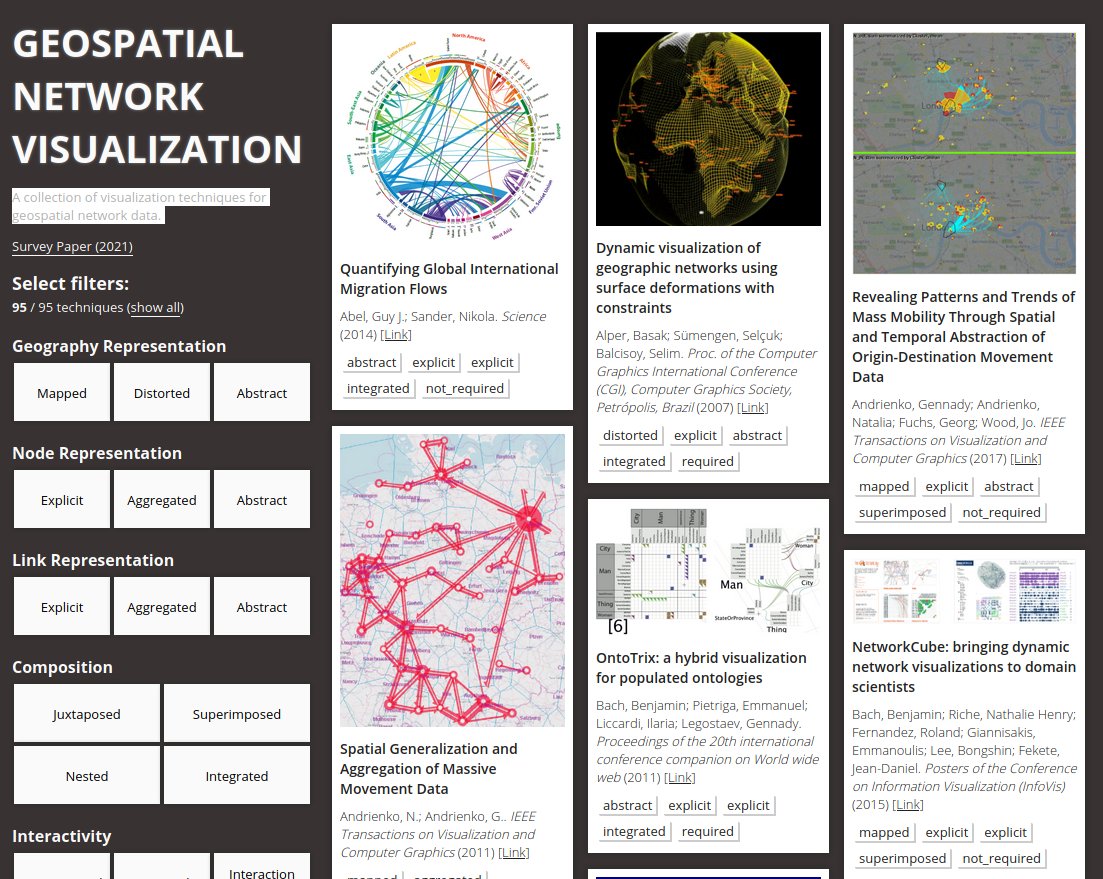Screen dimensions: 1103x879
Task: Toggle the Distorted geography filter
Action: click(x=162, y=393)
